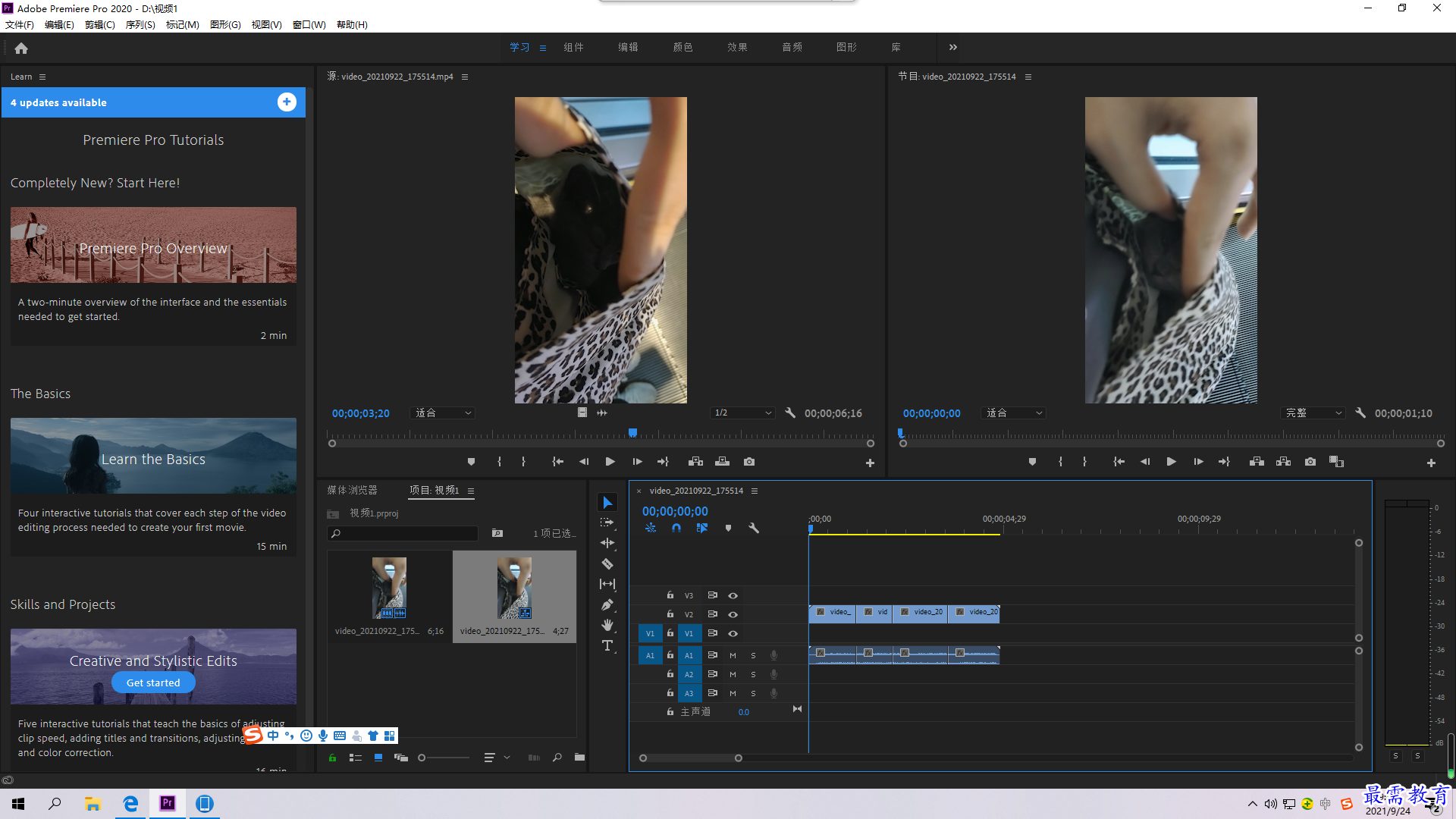The image size is (1456, 819).
Task: Click Find magnifier icon in Project panel footer
Action: pos(557,758)
